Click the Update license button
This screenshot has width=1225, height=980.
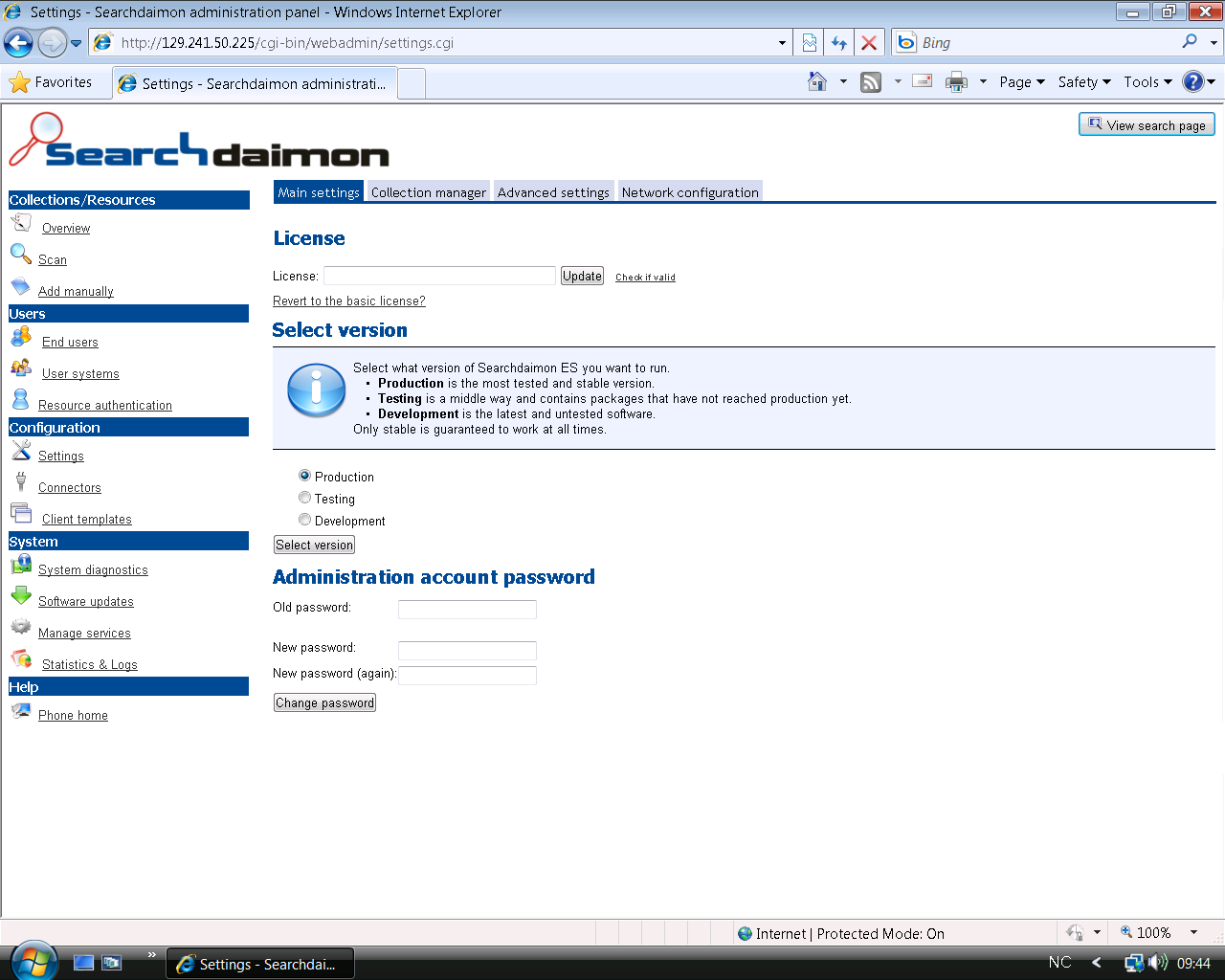pos(582,276)
